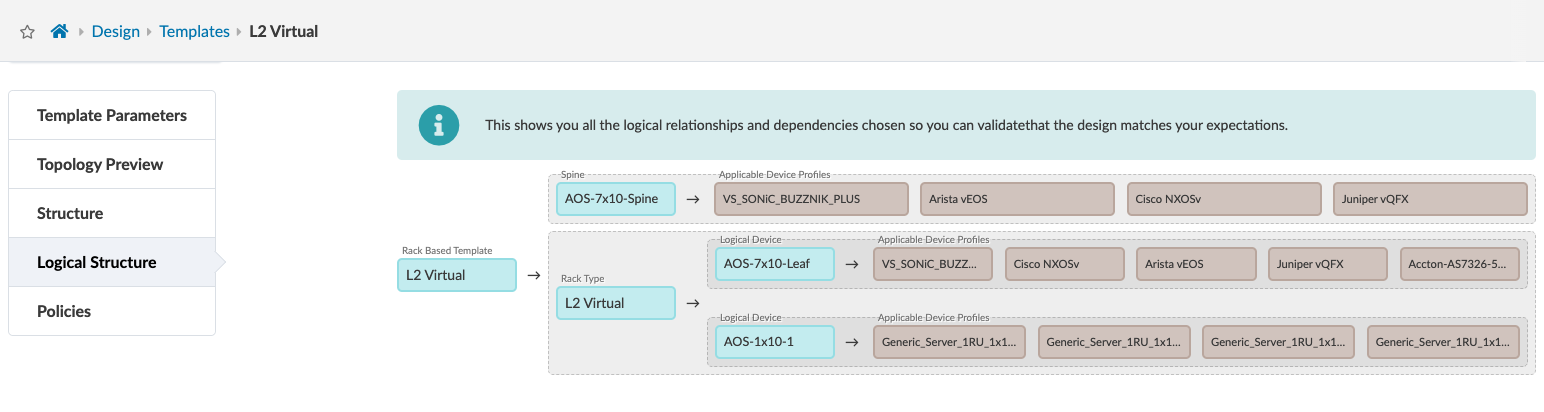Select the AOS-1x10-1 logical device node
The width and height of the screenshot is (1544, 412).
click(774, 342)
